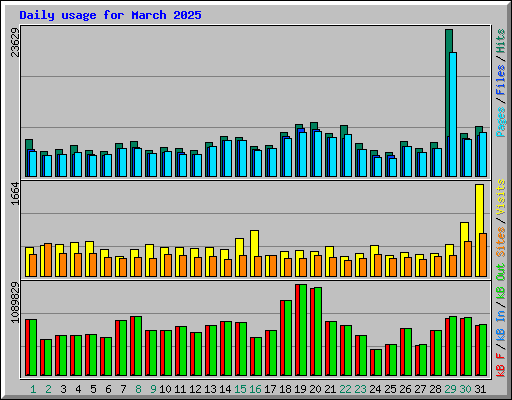Click the cyan Pages bar for day 20
The image size is (512, 400).
[x=318, y=154]
